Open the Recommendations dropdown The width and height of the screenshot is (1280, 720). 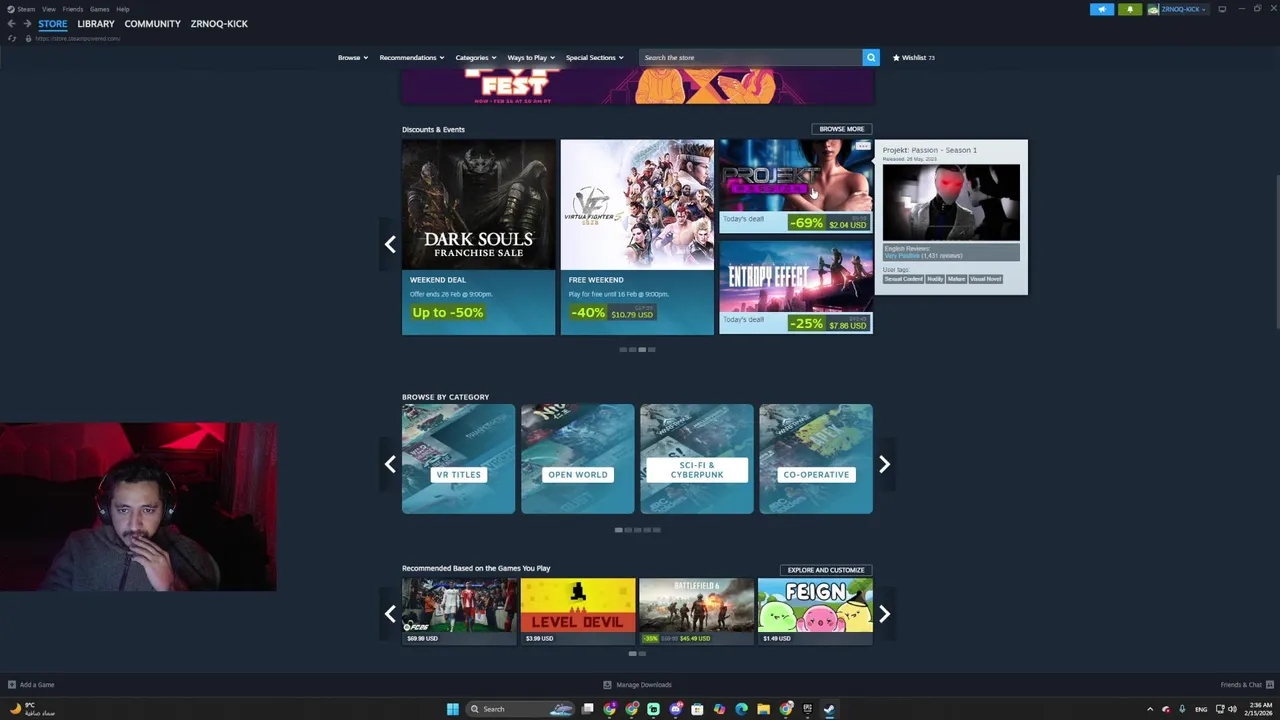[x=411, y=57]
